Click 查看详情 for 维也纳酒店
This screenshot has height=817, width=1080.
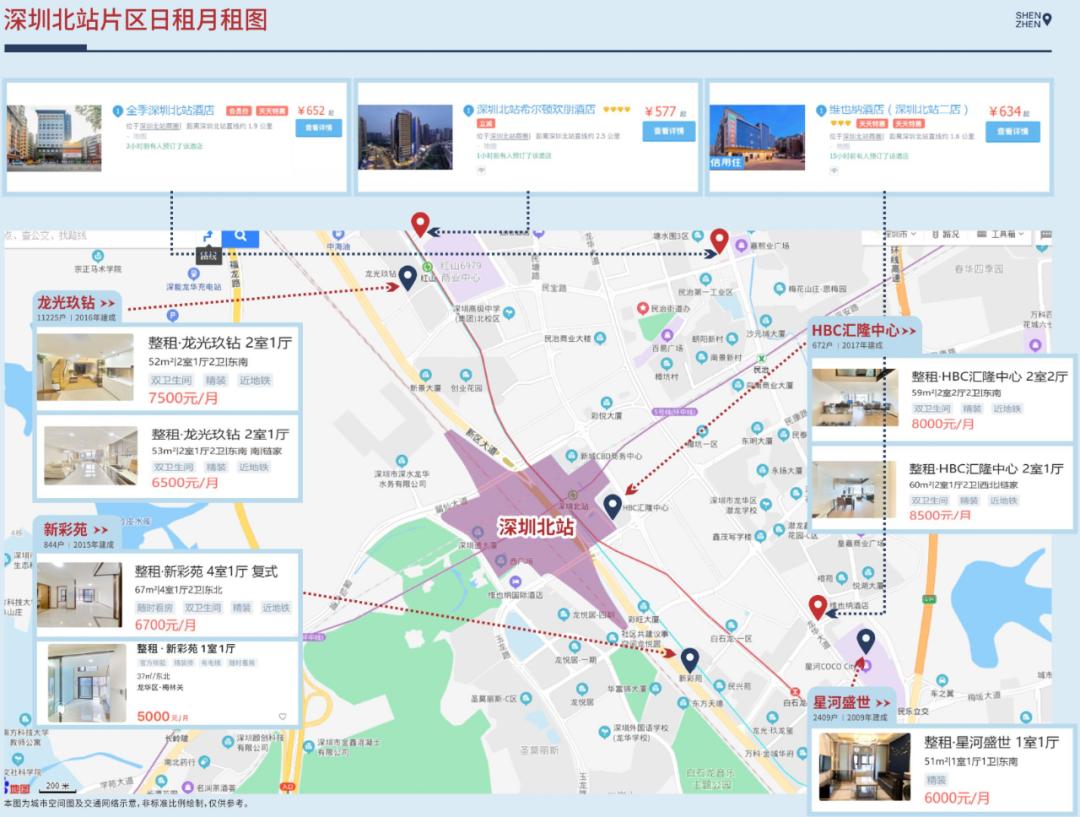pos(1012,132)
